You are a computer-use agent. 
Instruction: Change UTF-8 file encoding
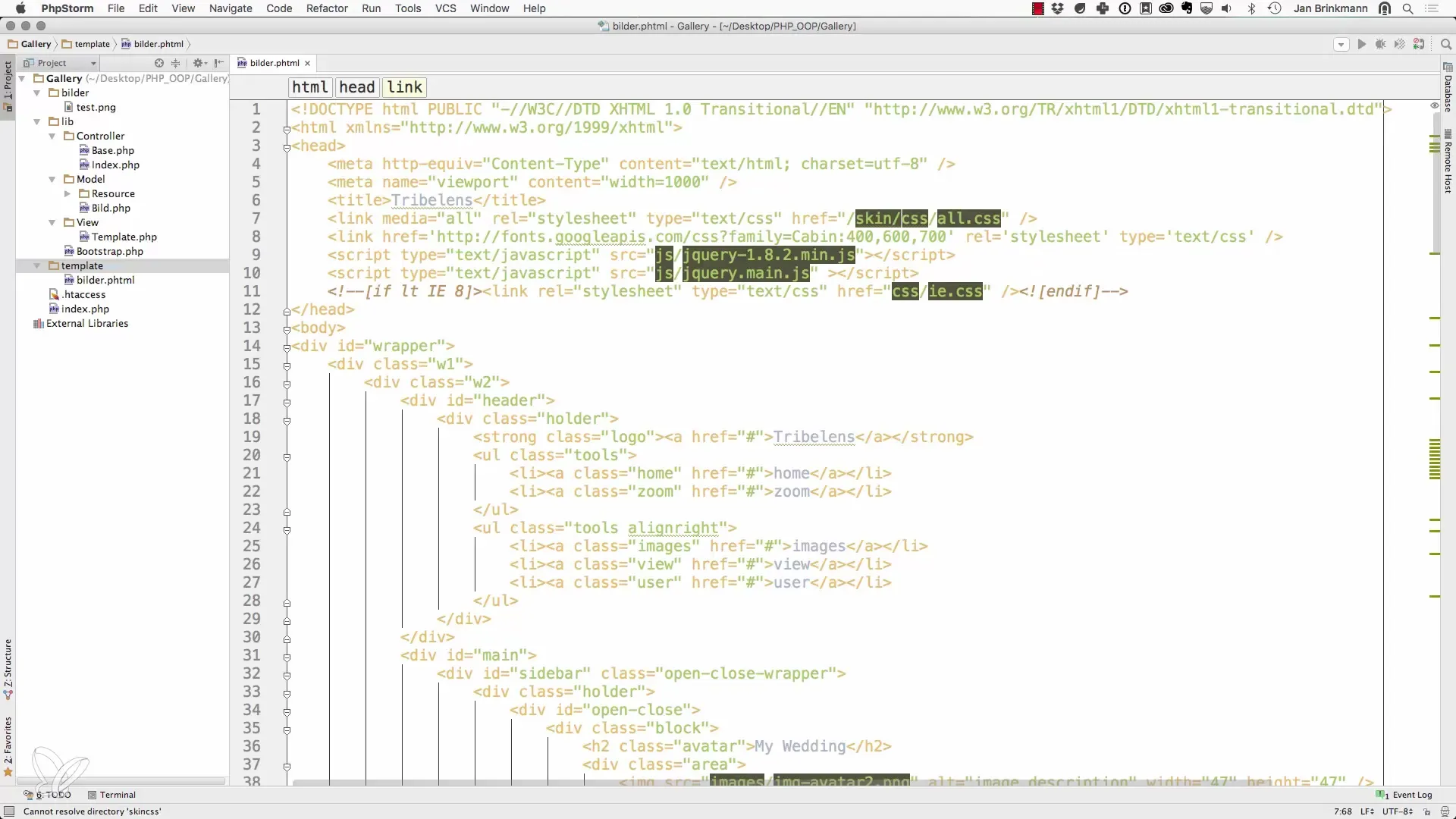[1397, 811]
